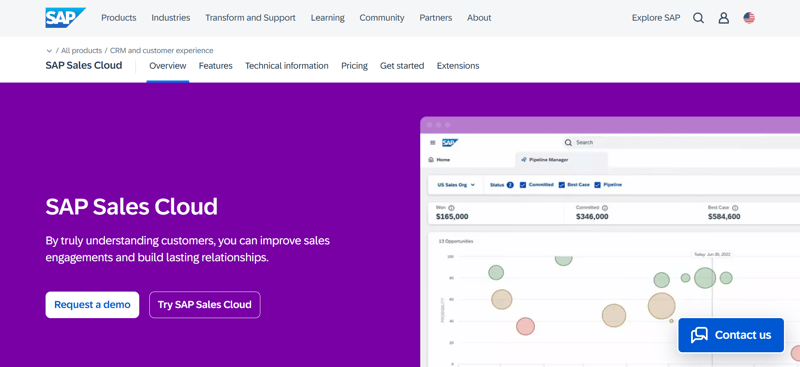800x367 pixels.
Task: Open the Transform and Support menu
Action: (x=251, y=18)
